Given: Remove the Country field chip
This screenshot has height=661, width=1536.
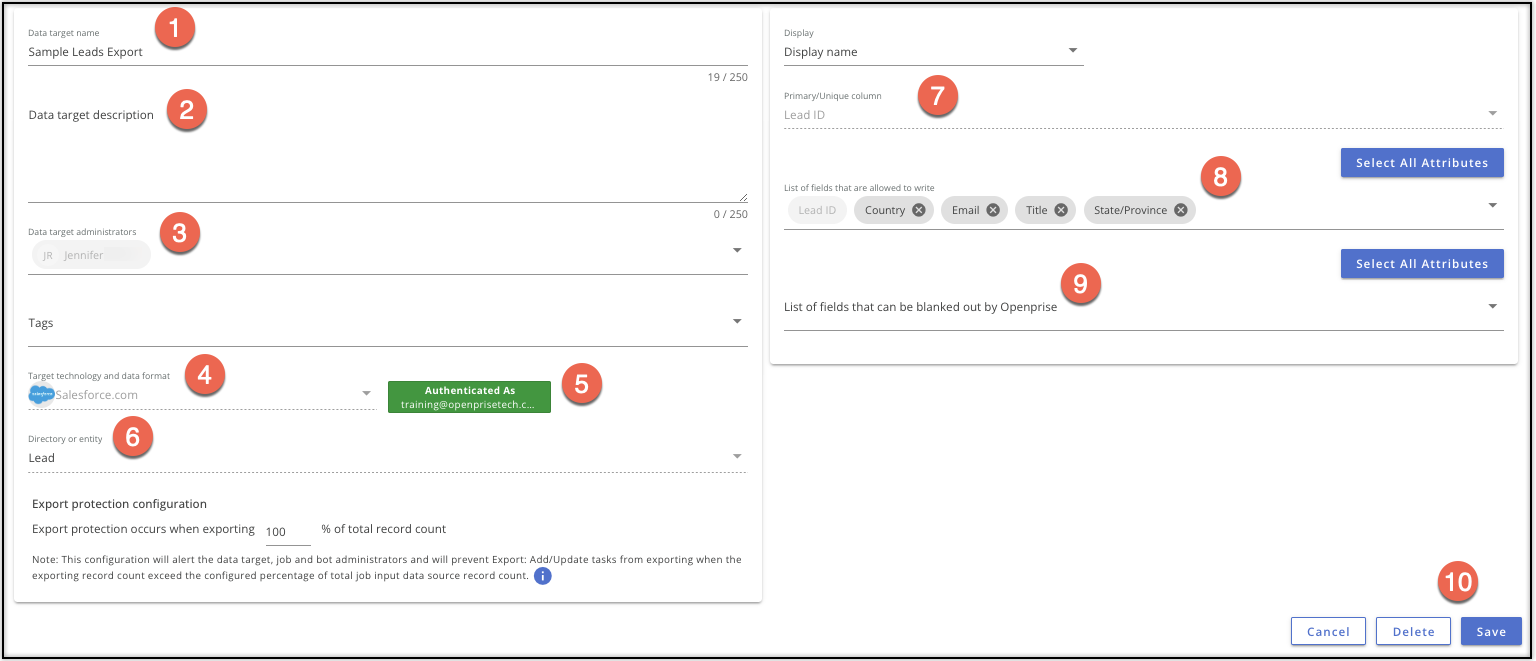Looking at the screenshot, I should point(918,210).
